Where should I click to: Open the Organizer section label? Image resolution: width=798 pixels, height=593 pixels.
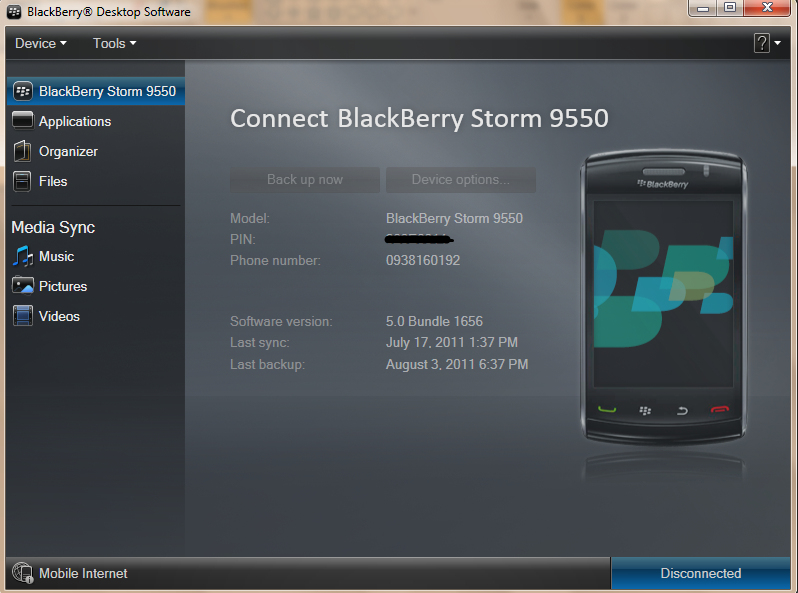click(x=68, y=151)
